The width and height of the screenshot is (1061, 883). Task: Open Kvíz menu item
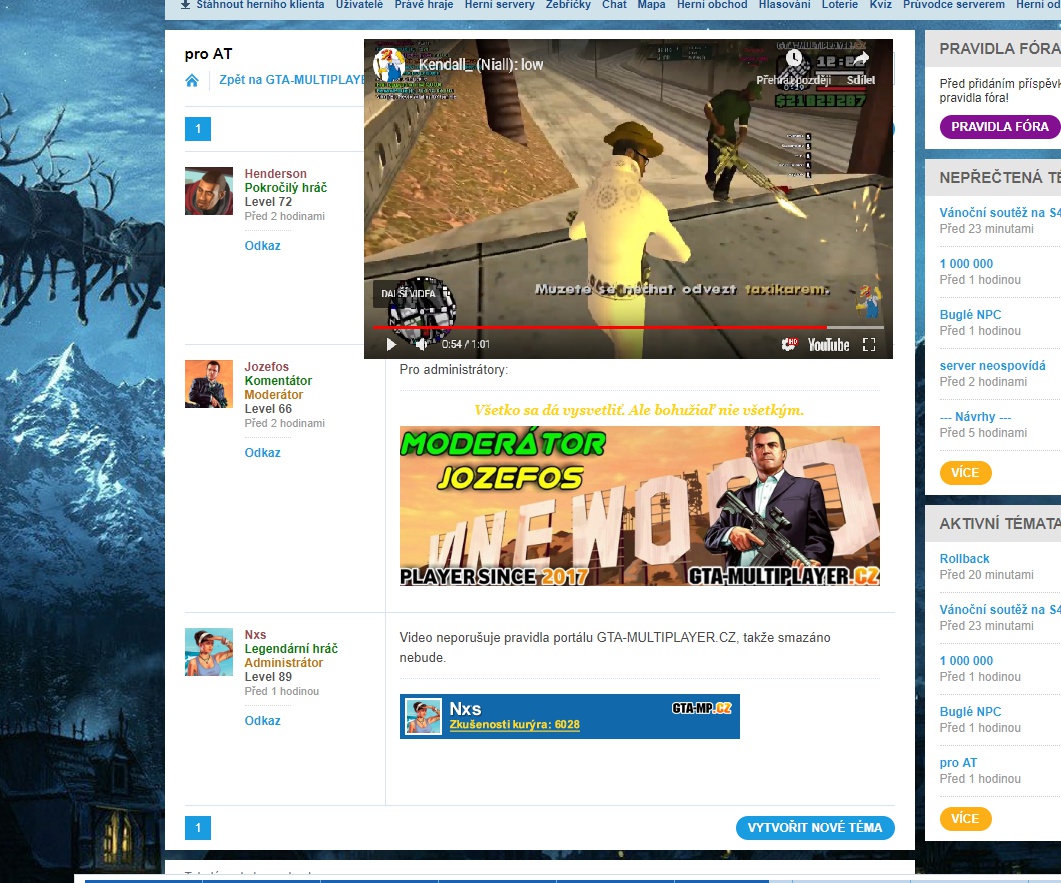coord(880,4)
